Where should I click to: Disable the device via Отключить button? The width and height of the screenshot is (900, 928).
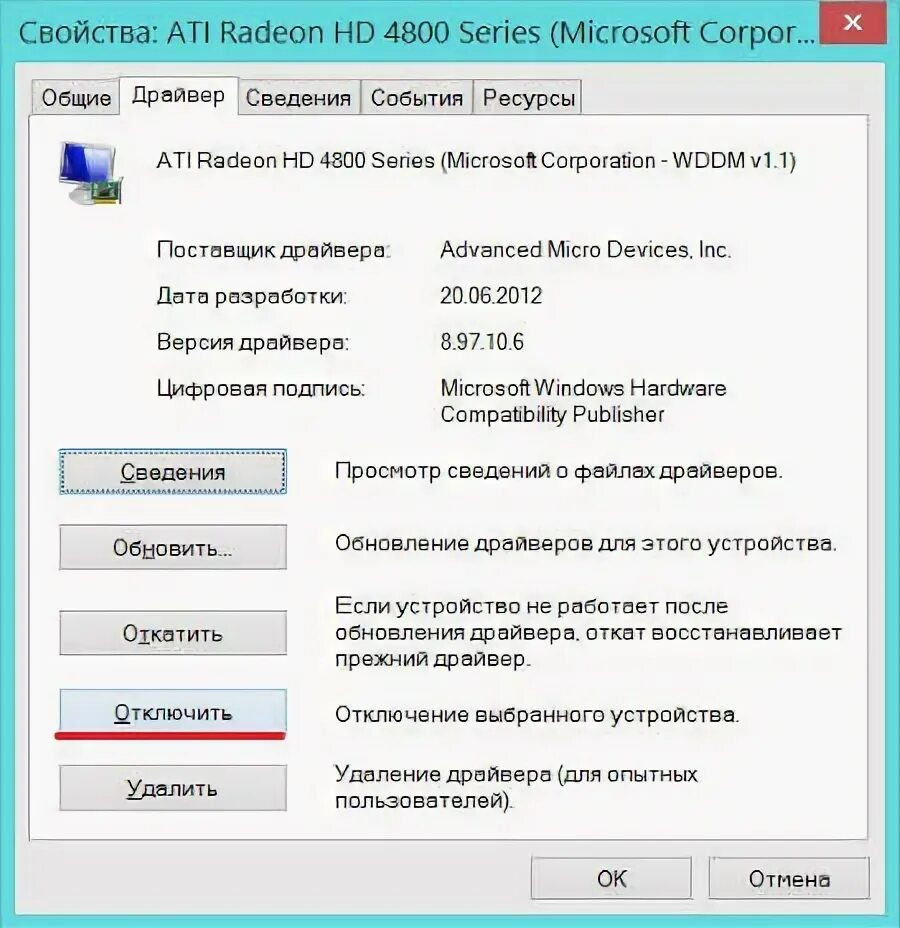coord(173,712)
